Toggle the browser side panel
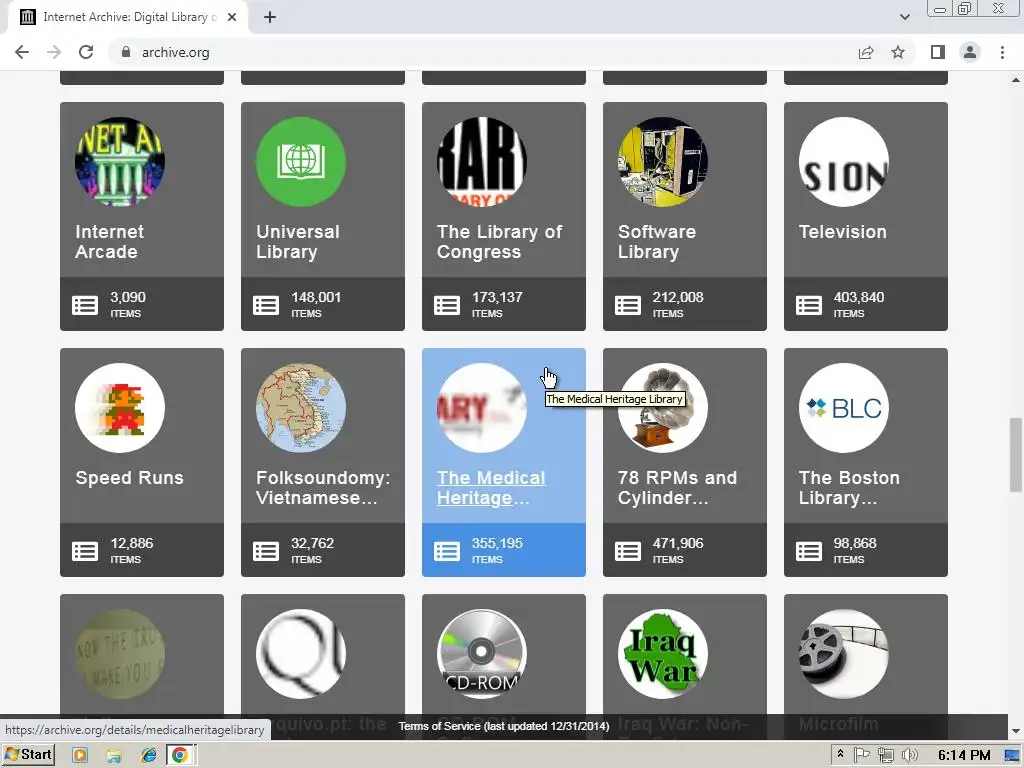1024x768 pixels. coord(938,52)
